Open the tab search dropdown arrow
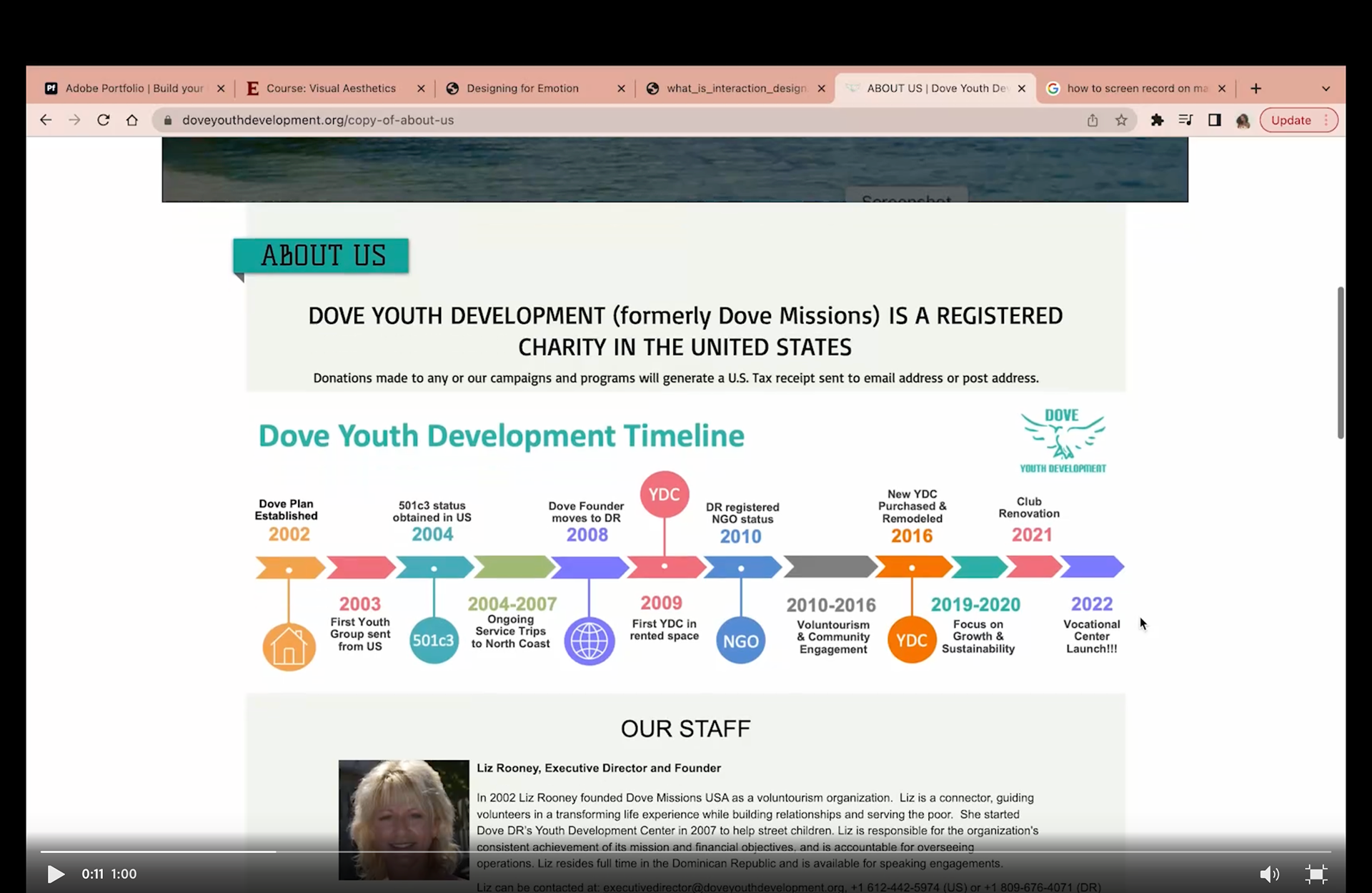Image resolution: width=1372 pixels, height=893 pixels. (1326, 89)
